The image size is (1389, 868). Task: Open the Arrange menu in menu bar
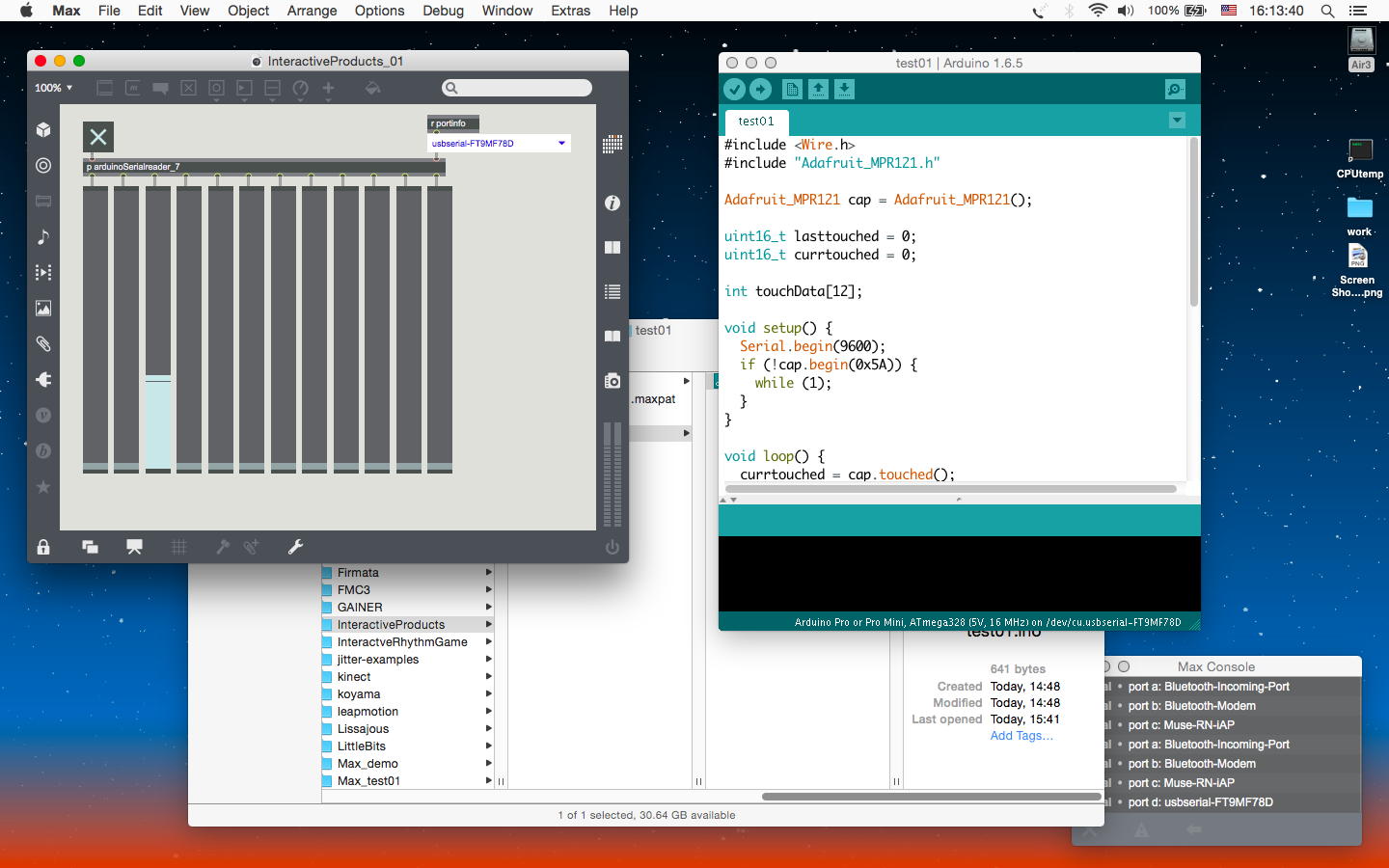312,11
